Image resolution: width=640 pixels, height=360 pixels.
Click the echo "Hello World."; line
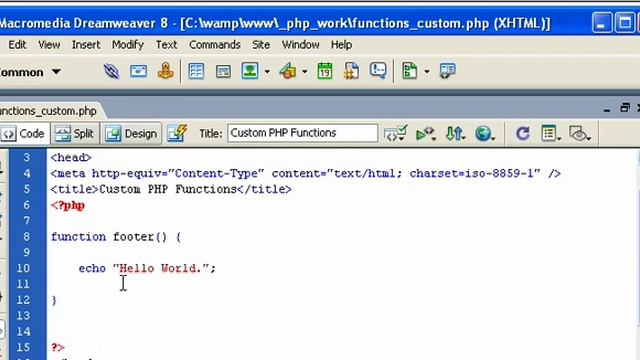(147, 268)
